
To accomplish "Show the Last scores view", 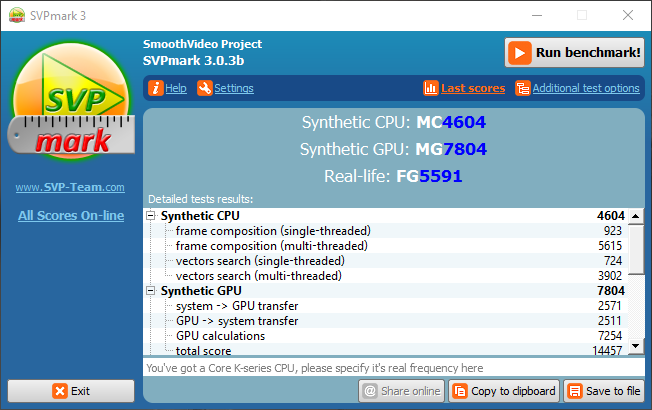I will pos(473,88).
